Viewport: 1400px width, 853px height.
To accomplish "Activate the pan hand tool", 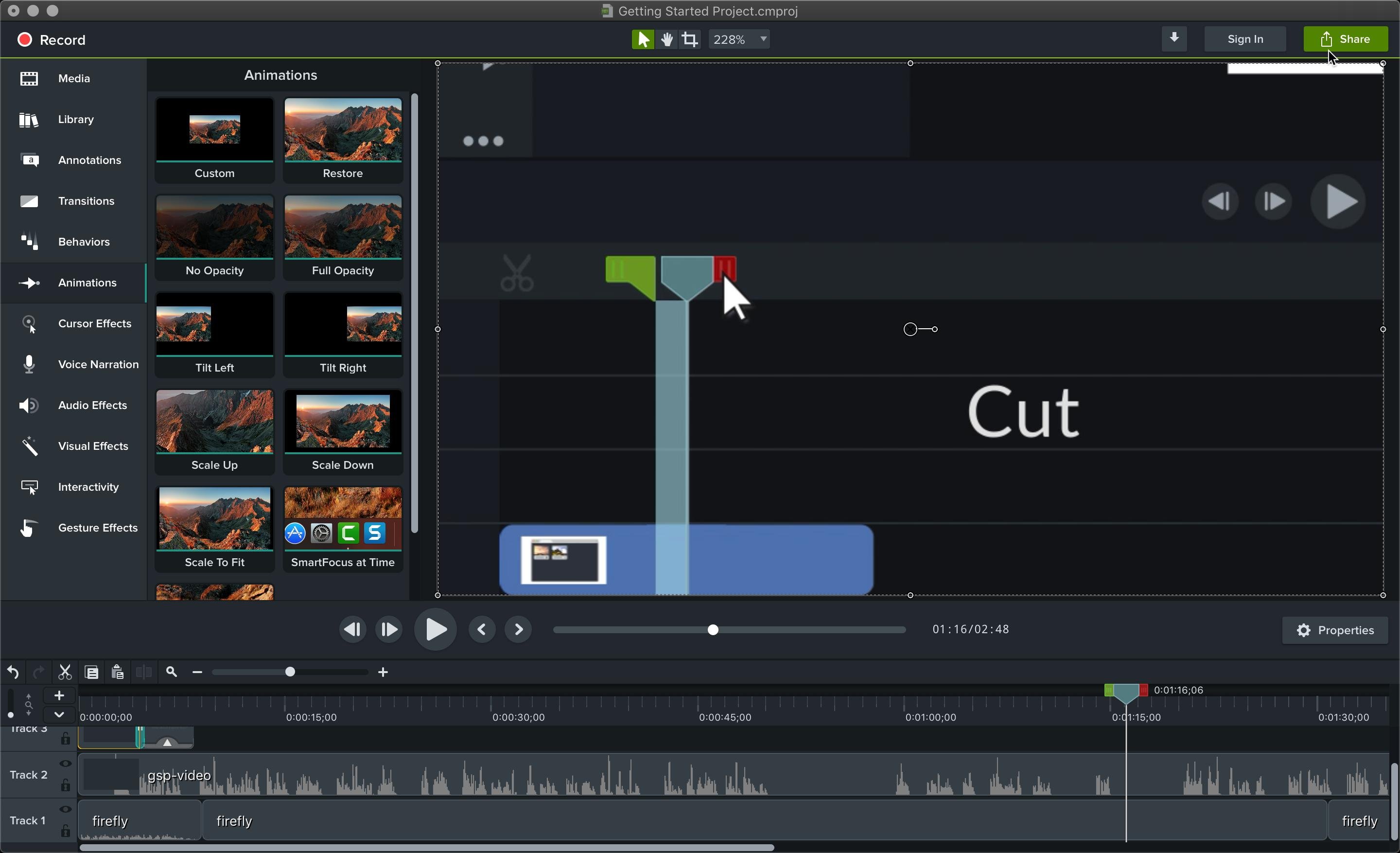I will coord(666,39).
